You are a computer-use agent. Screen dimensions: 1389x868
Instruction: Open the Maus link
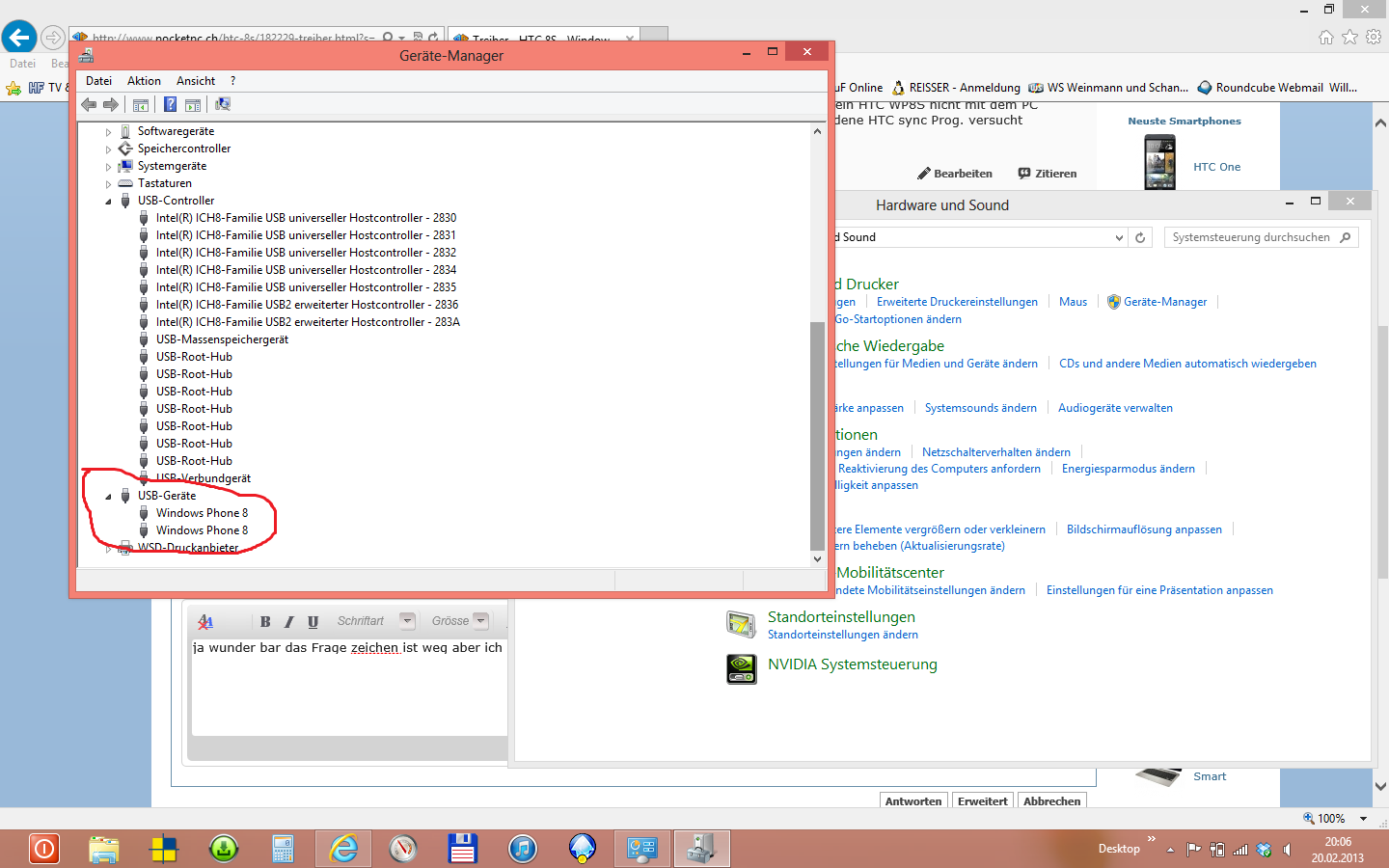tap(1073, 302)
